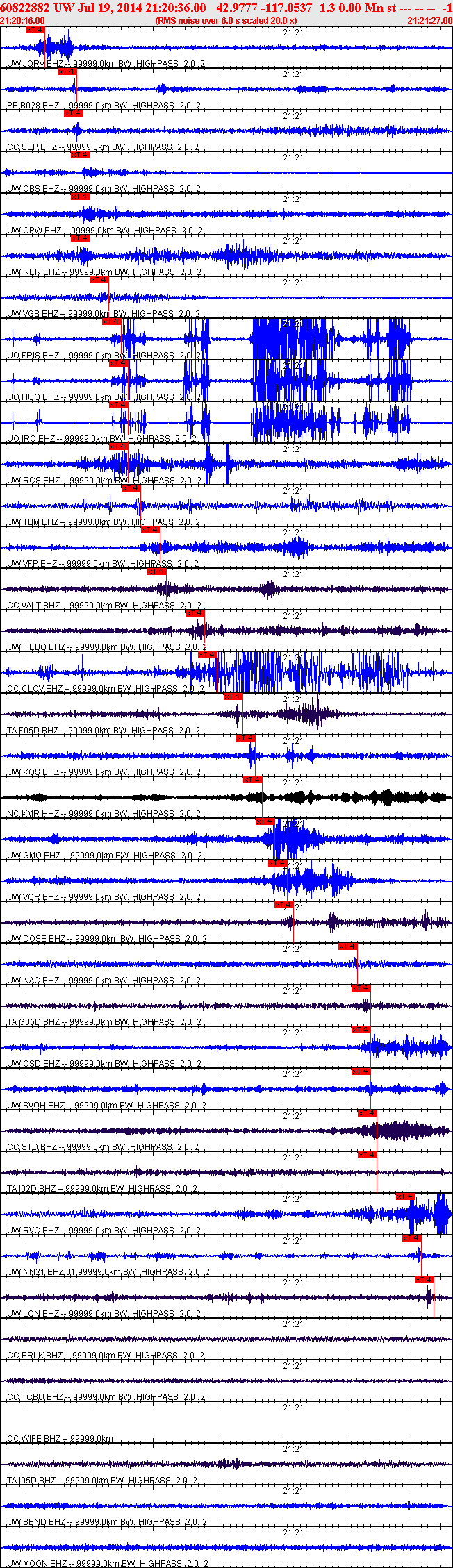Select the pick marker on KMR trace
The height and width of the screenshot is (1568, 453).
pos(252,779)
